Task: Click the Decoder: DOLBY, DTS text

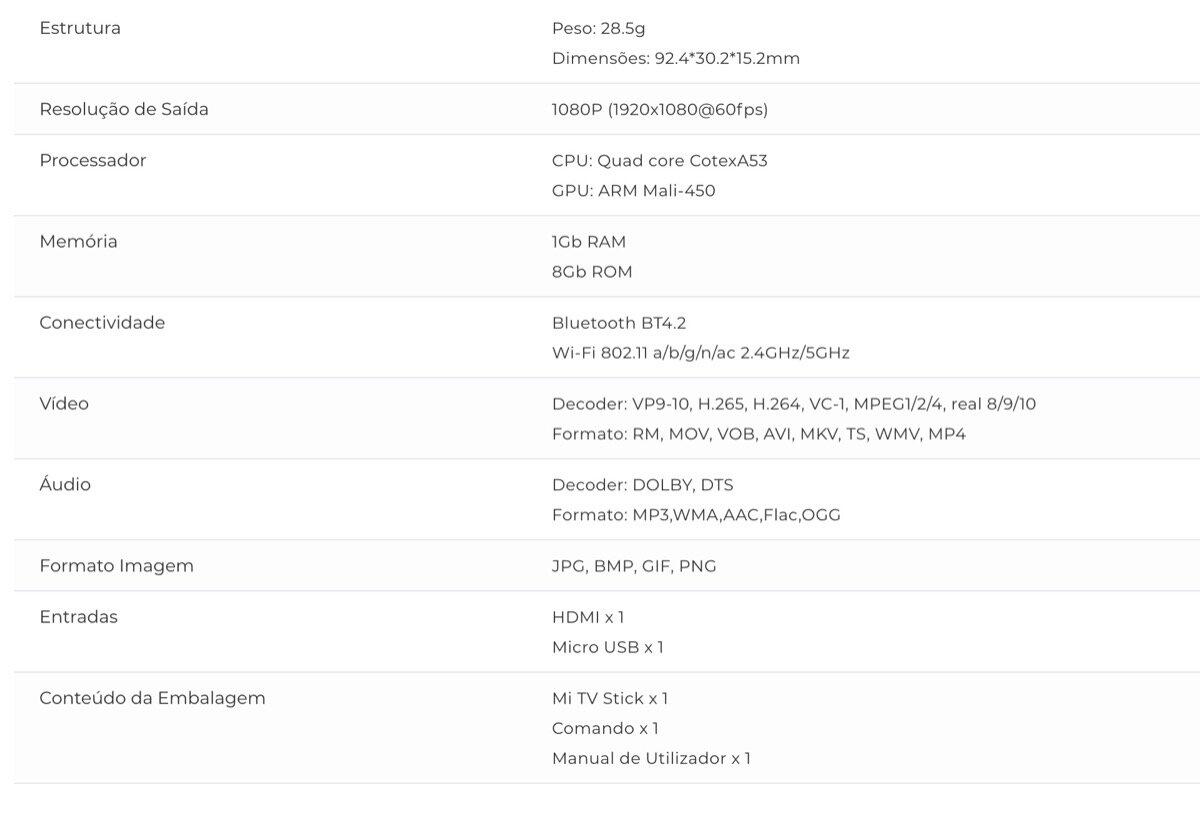Action: pyautogui.click(x=642, y=484)
